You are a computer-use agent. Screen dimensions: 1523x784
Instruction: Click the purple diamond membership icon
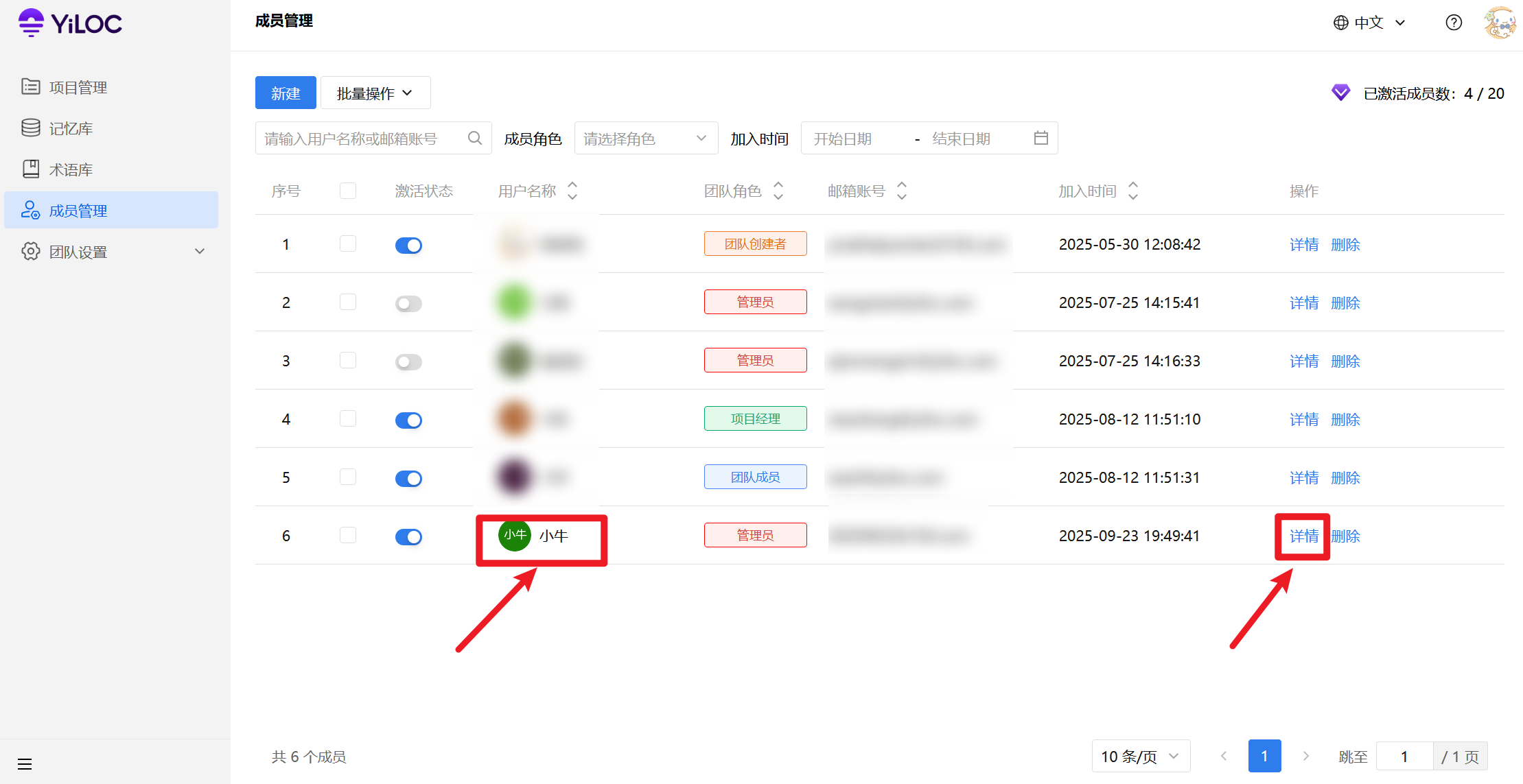click(1340, 93)
